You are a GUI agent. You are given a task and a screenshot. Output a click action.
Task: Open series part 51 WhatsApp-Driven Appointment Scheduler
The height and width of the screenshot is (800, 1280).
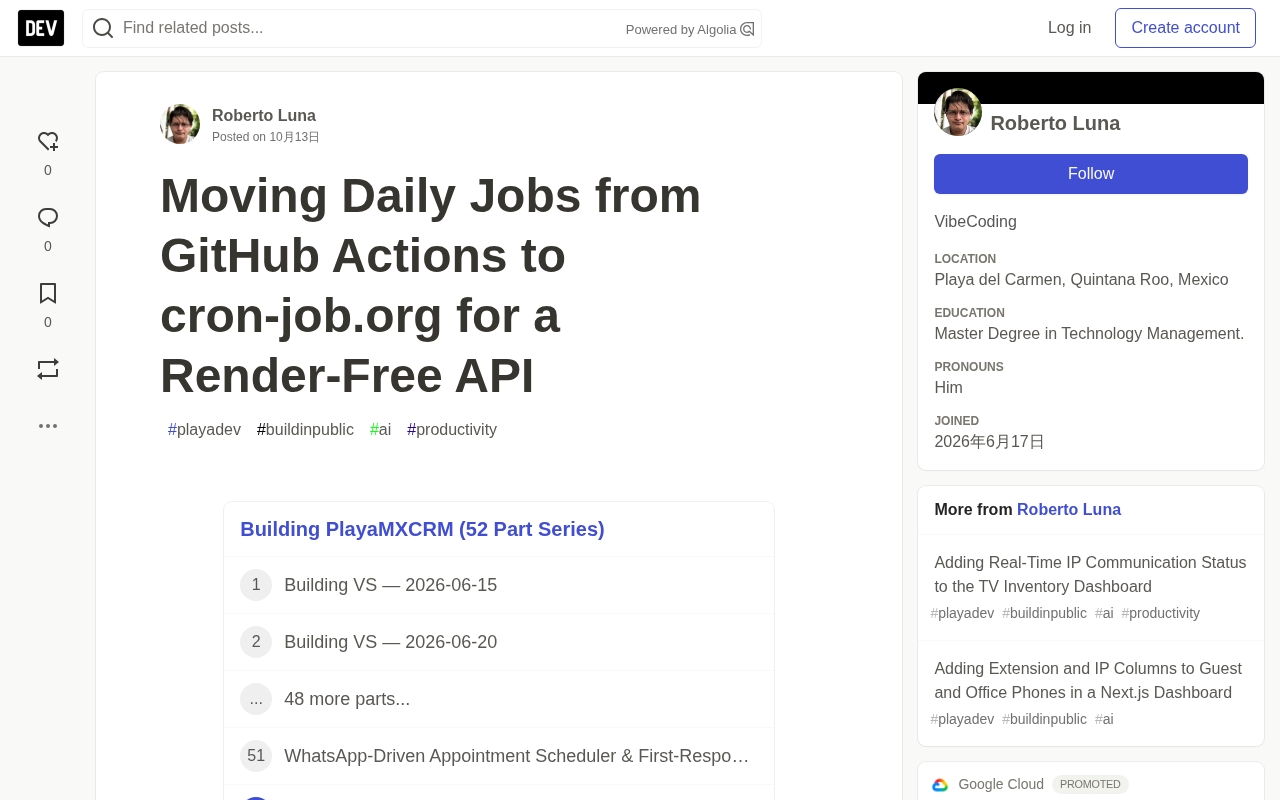pyautogui.click(x=499, y=756)
